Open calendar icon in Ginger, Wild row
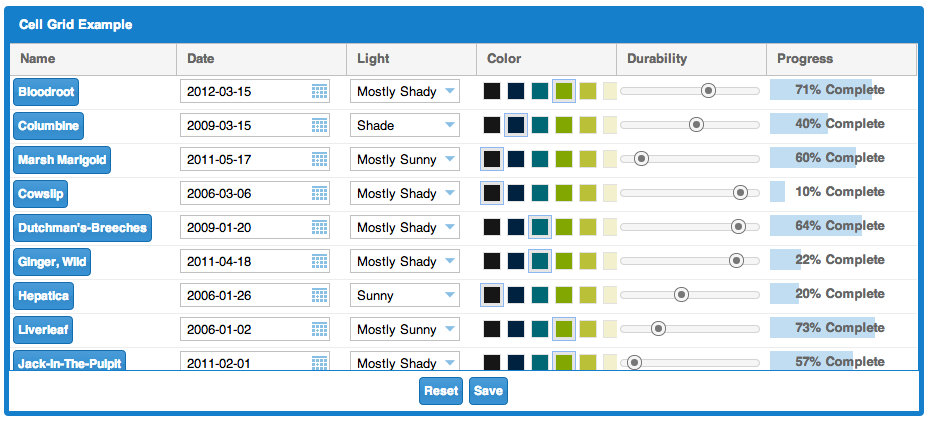Screen dimensions: 929x423 [319, 261]
